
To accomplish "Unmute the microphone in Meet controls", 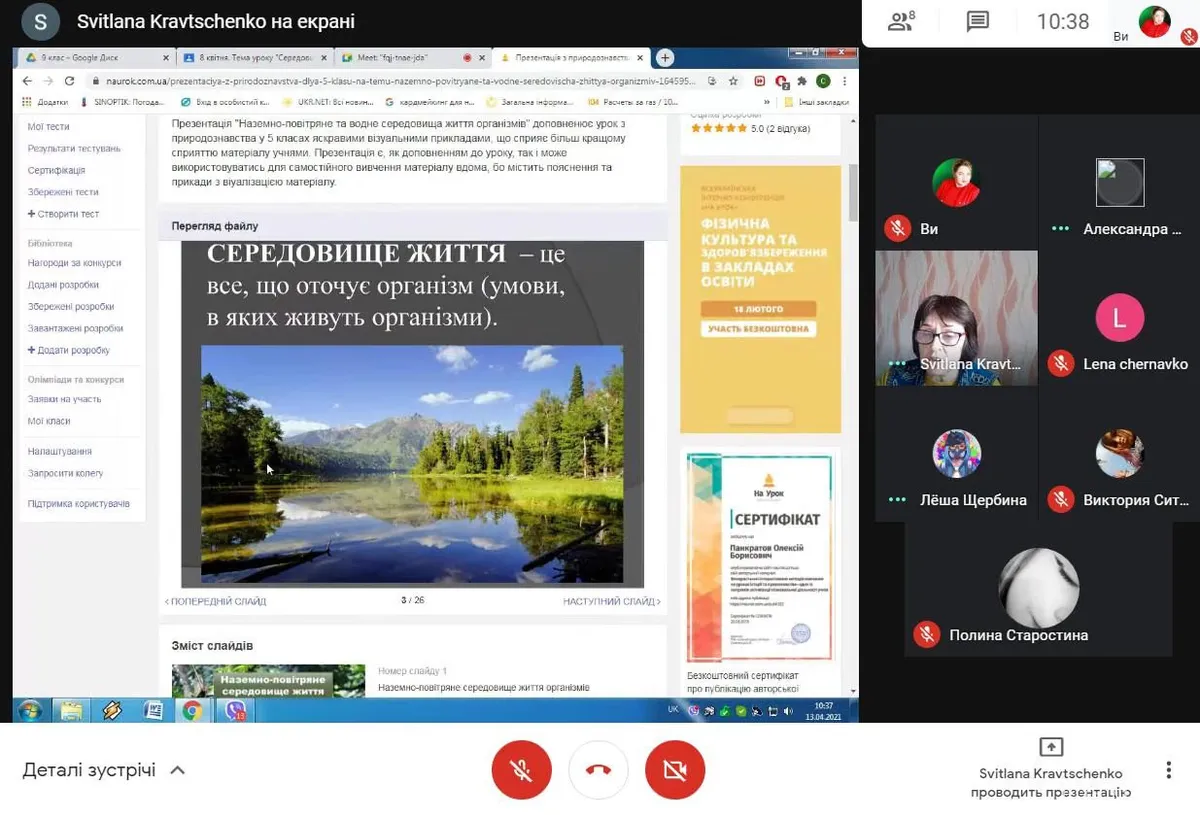I will pos(521,770).
